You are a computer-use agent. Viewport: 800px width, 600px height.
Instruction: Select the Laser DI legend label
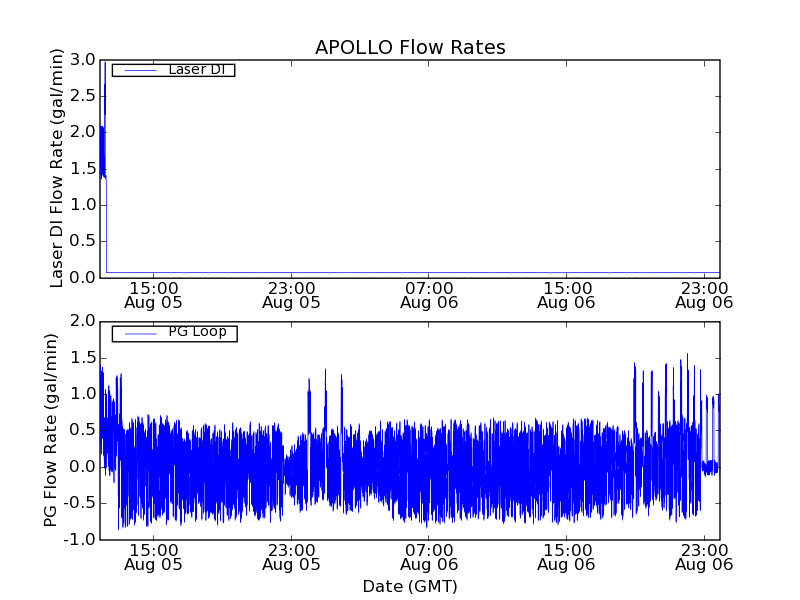(x=196, y=70)
